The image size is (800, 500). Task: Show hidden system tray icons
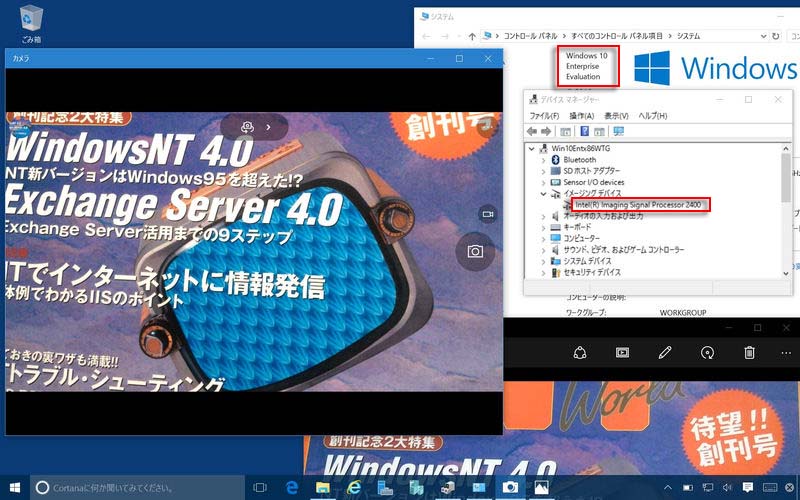pos(668,487)
